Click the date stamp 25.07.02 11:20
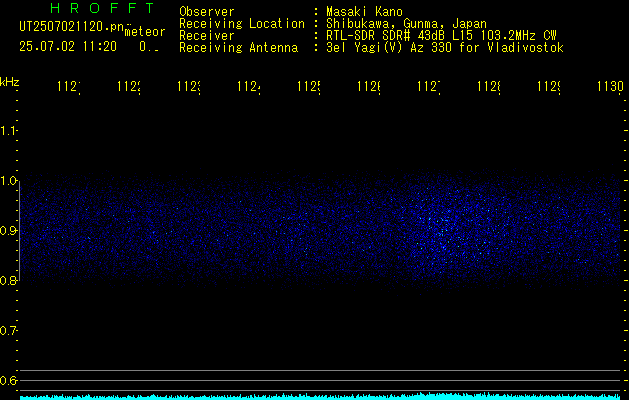Screen dimensions: 629x400 click(x=68, y=47)
